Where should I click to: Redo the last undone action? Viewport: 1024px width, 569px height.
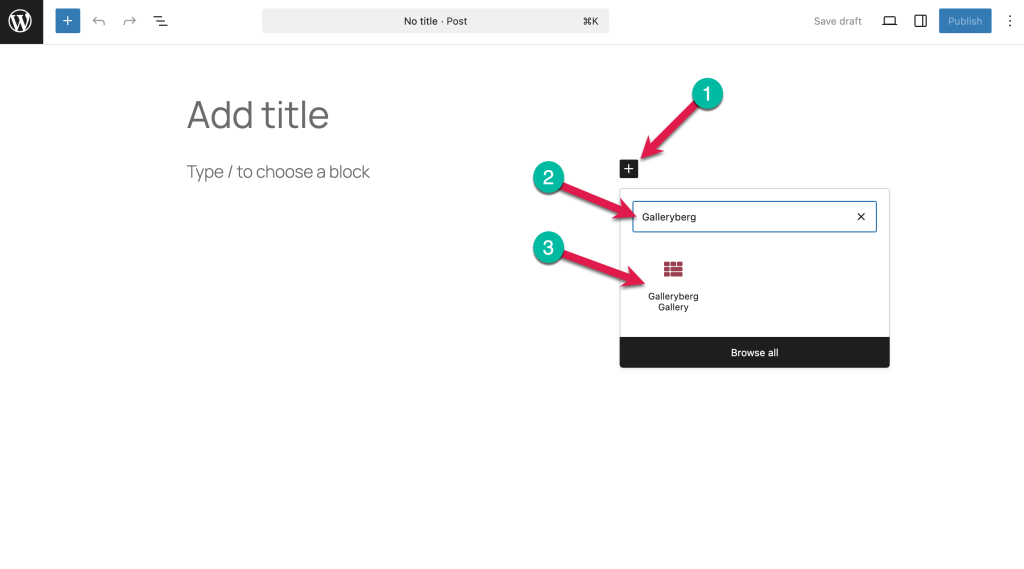(x=129, y=21)
